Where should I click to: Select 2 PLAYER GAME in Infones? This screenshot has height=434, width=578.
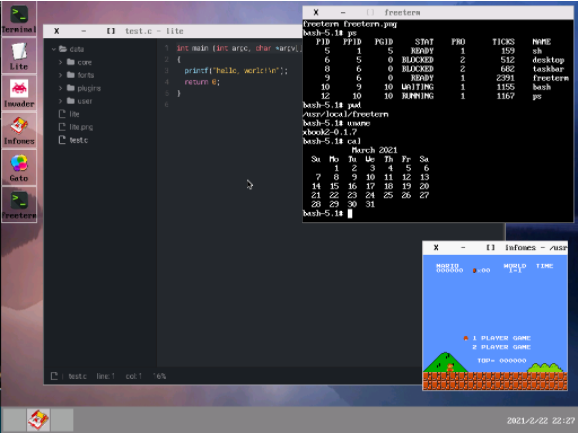pos(501,347)
